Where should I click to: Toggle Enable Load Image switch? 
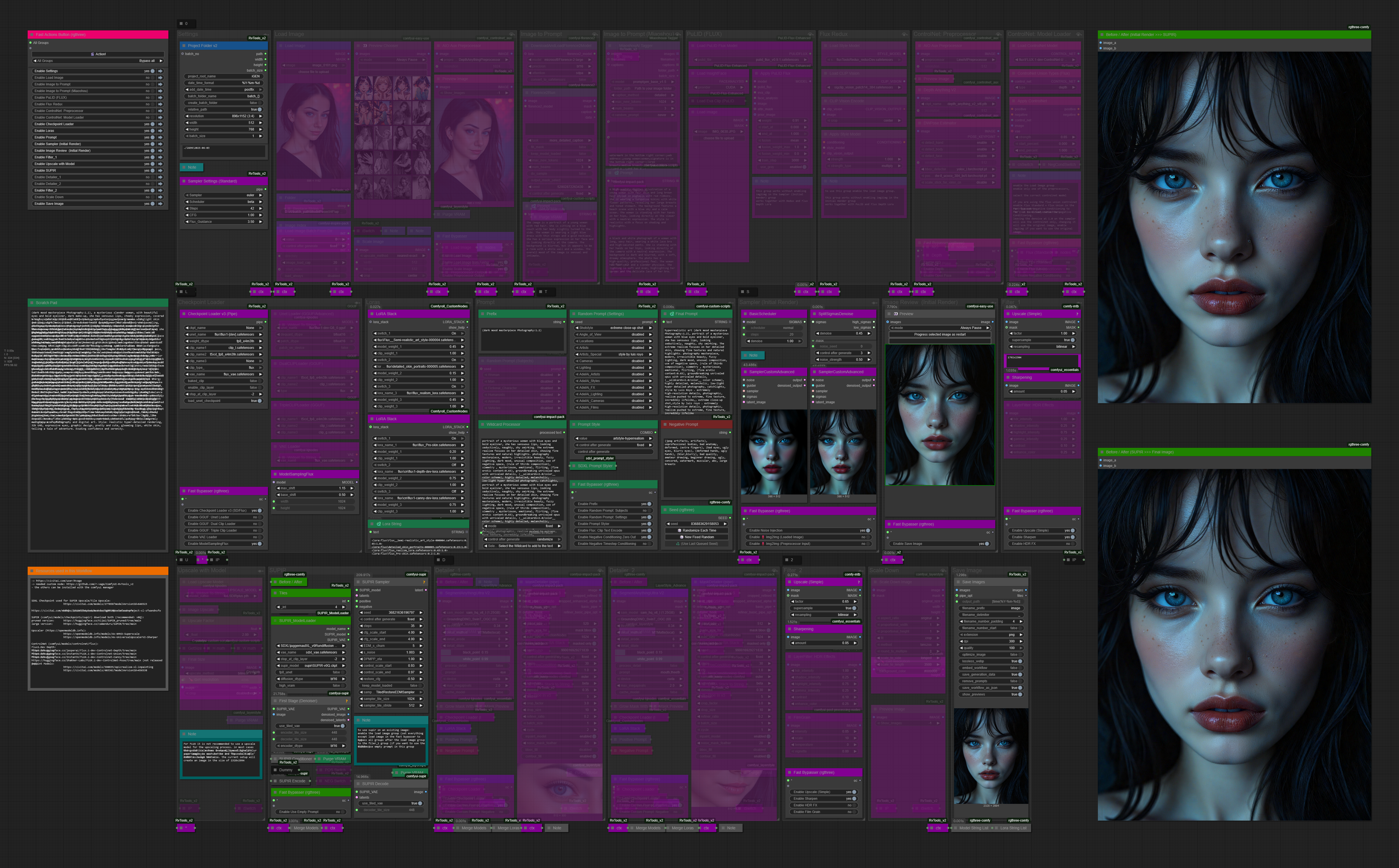point(153,77)
